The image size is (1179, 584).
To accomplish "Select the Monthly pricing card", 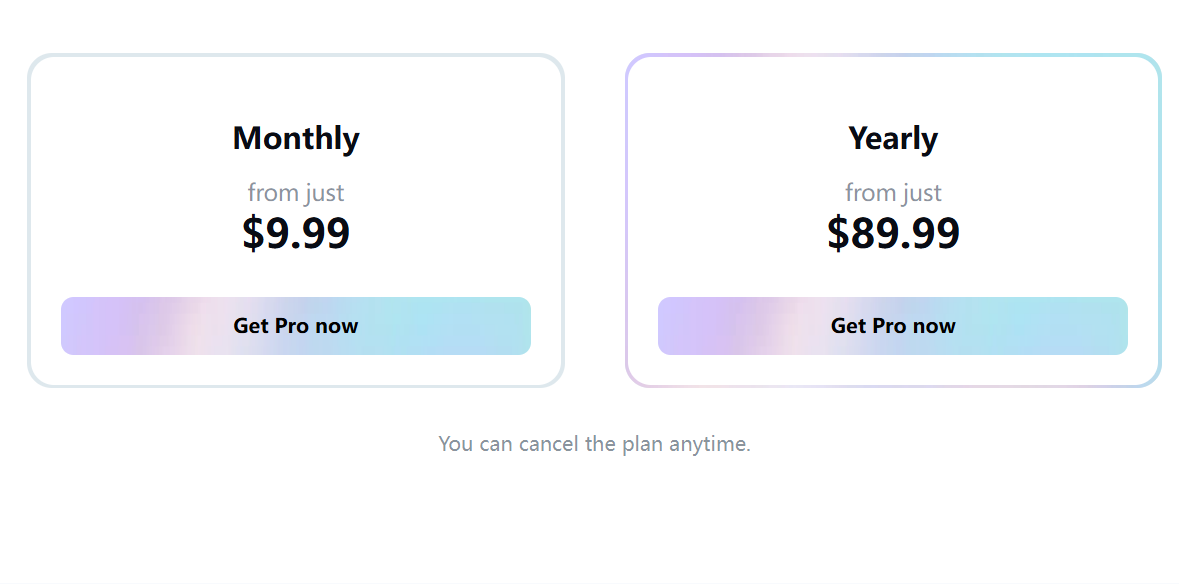I will 296,220.
